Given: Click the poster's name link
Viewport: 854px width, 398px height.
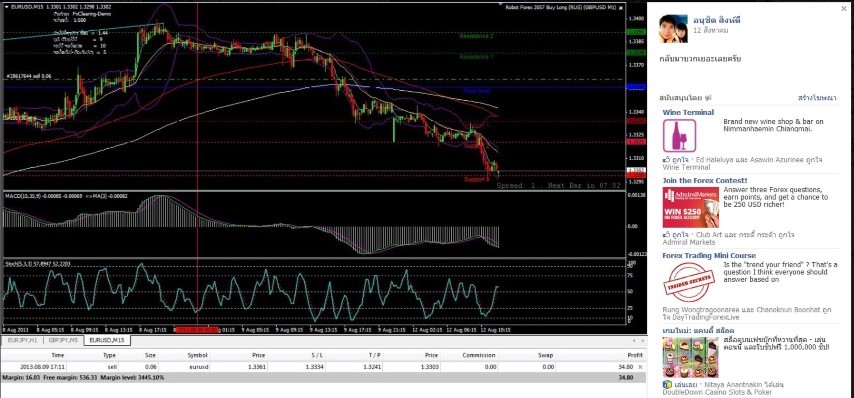Looking at the screenshot, I should pyautogui.click(x=716, y=21).
